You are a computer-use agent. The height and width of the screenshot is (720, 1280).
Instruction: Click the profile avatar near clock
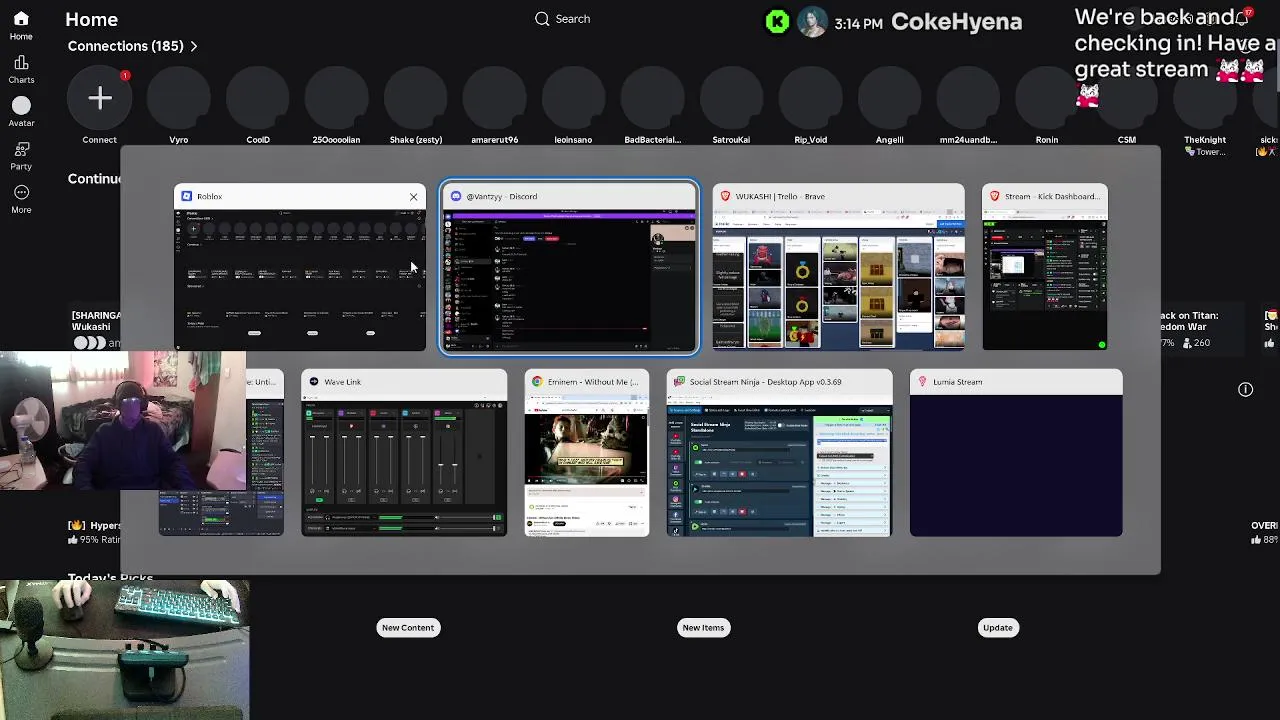812,22
